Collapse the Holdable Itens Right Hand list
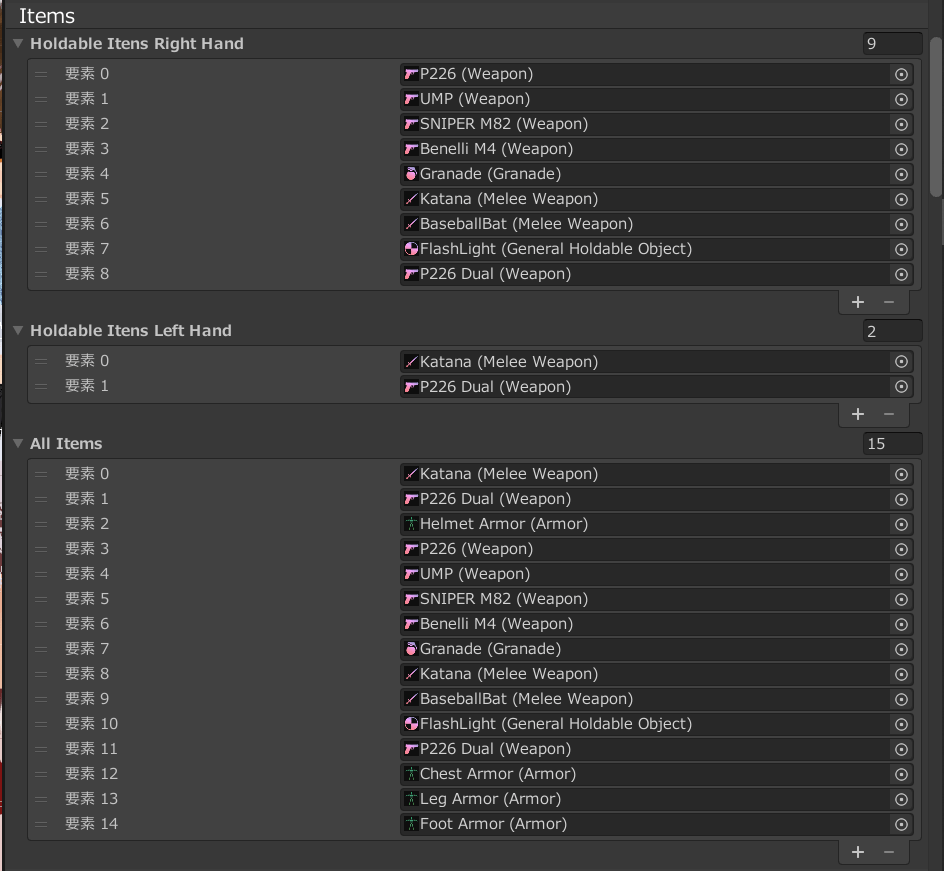Image resolution: width=944 pixels, height=871 pixels. 18,44
